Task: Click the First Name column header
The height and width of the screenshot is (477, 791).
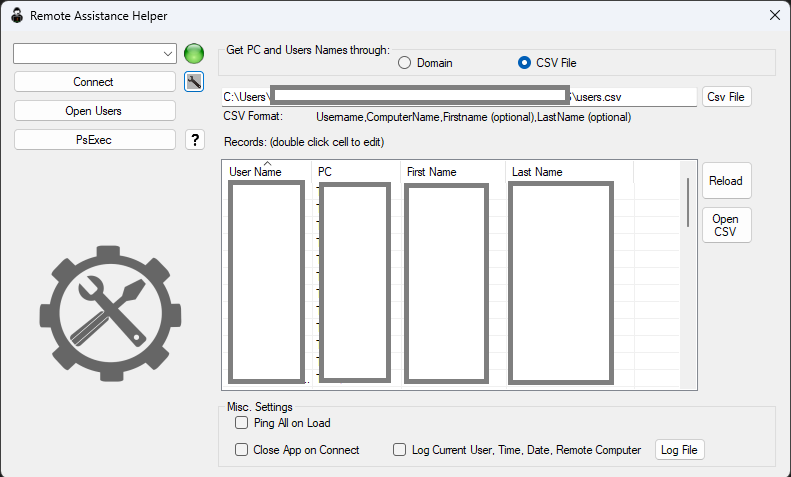Action: pyautogui.click(x=453, y=171)
